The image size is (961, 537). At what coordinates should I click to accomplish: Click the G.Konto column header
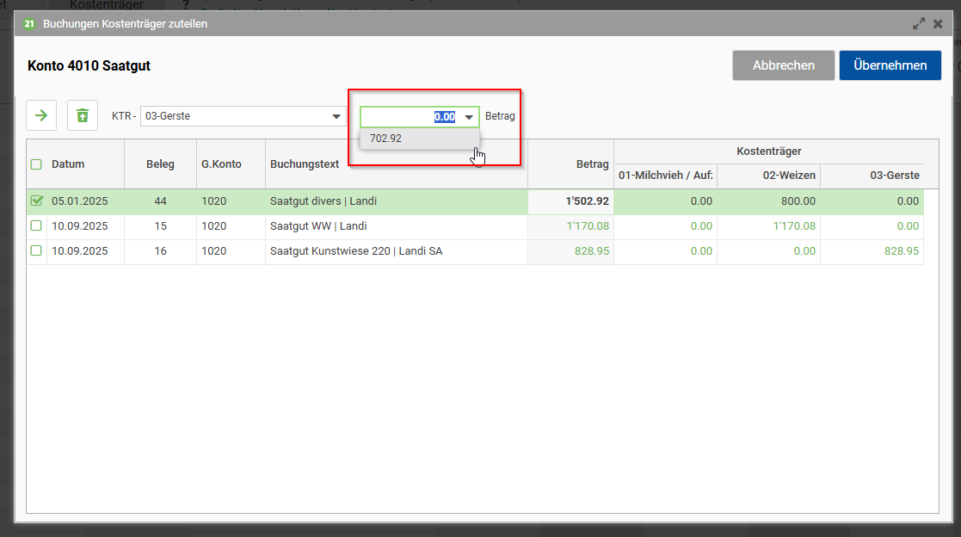pyautogui.click(x=221, y=164)
